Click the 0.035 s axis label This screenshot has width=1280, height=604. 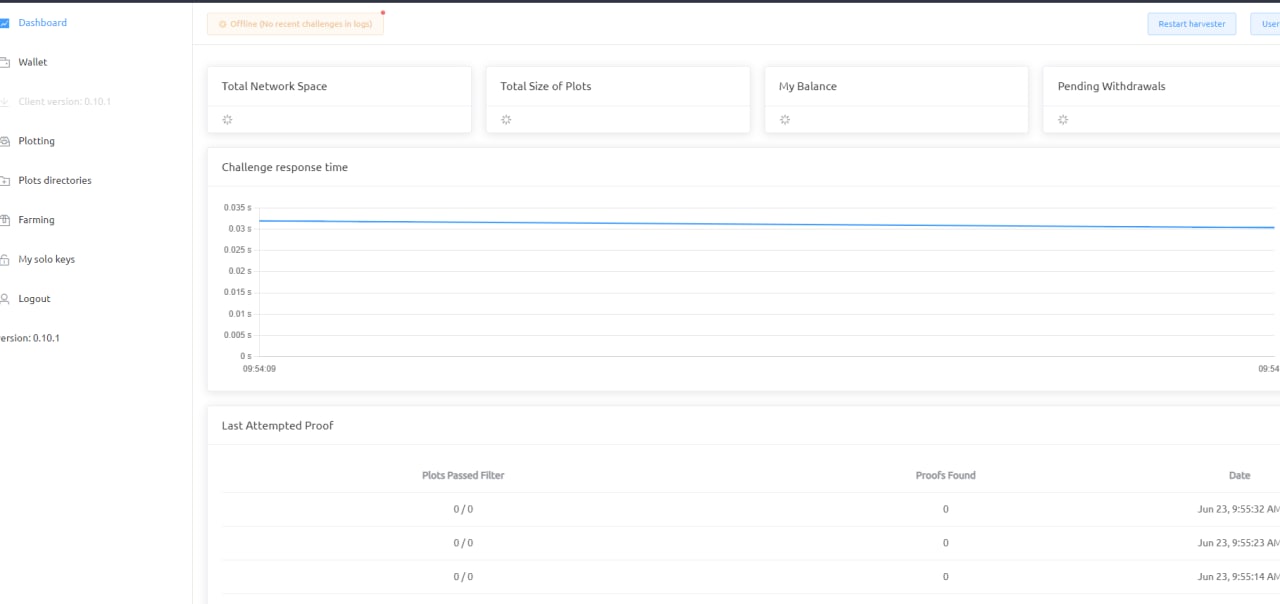pos(238,208)
